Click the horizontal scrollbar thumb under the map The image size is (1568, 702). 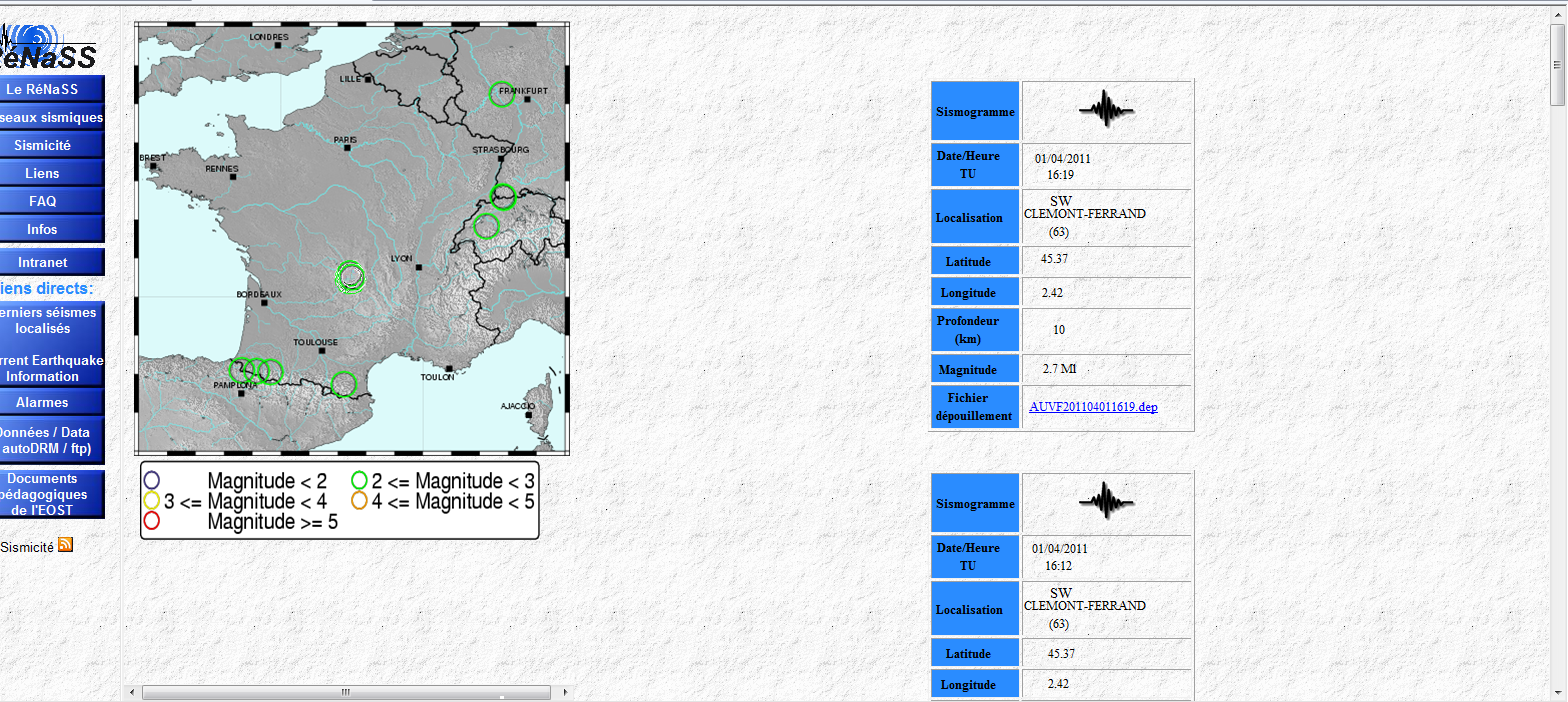click(346, 692)
